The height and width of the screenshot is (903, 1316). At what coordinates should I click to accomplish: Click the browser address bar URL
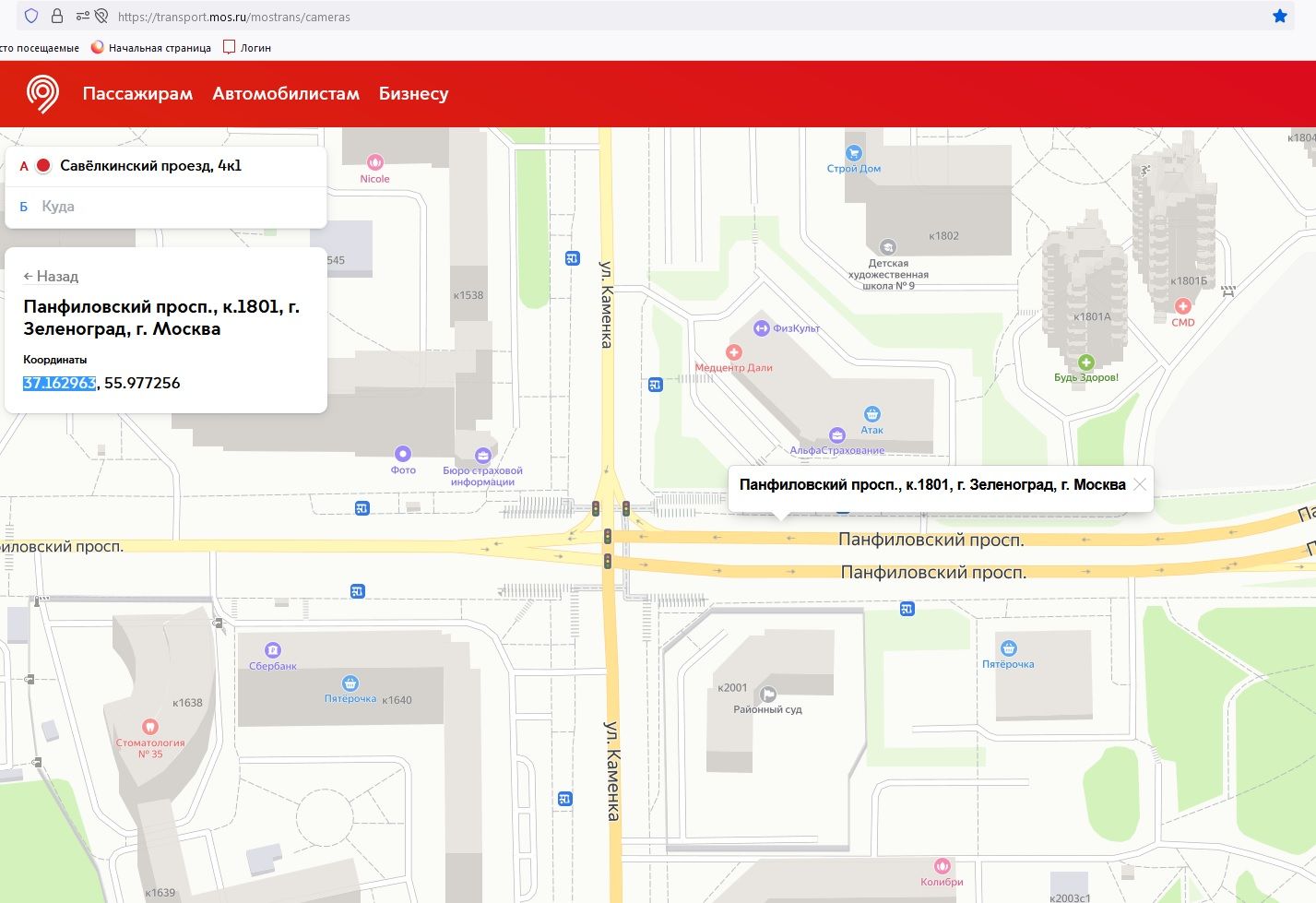(234, 17)
